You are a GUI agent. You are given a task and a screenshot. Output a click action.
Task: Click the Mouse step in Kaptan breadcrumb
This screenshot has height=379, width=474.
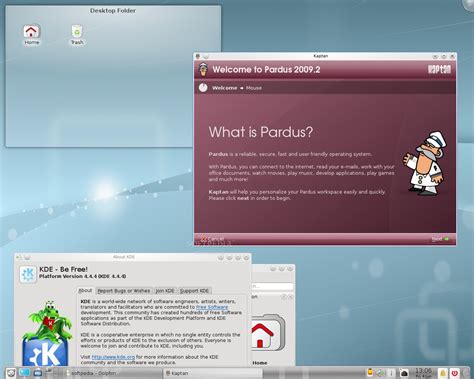pos(254,88)
